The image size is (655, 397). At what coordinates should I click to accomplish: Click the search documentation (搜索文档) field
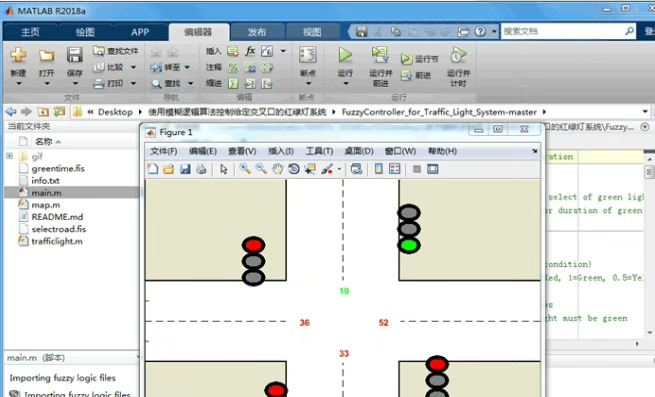click(563, 31)
